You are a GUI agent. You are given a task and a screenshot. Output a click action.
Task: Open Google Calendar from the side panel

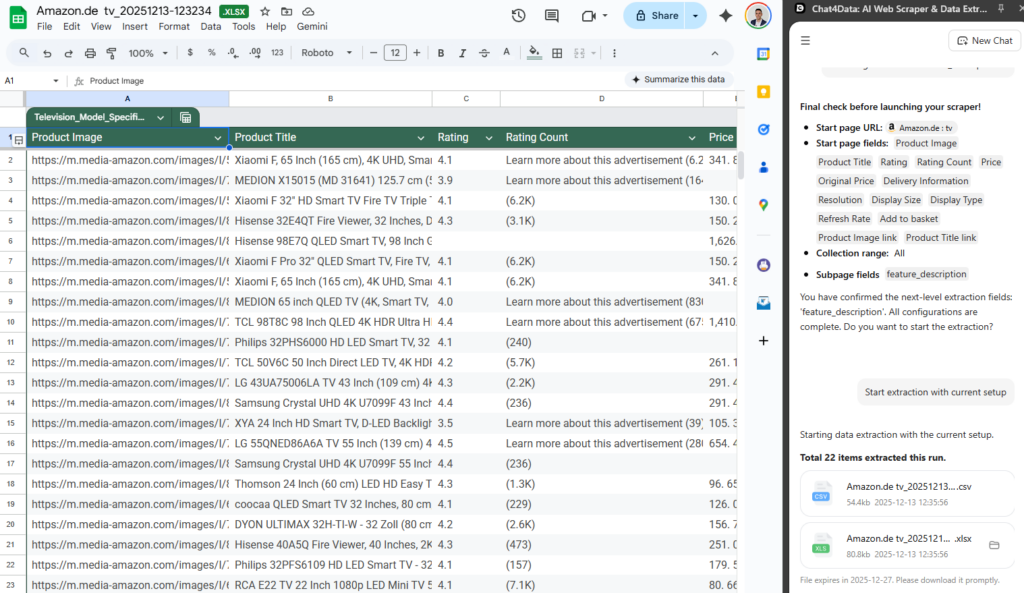tap(763, 54)
